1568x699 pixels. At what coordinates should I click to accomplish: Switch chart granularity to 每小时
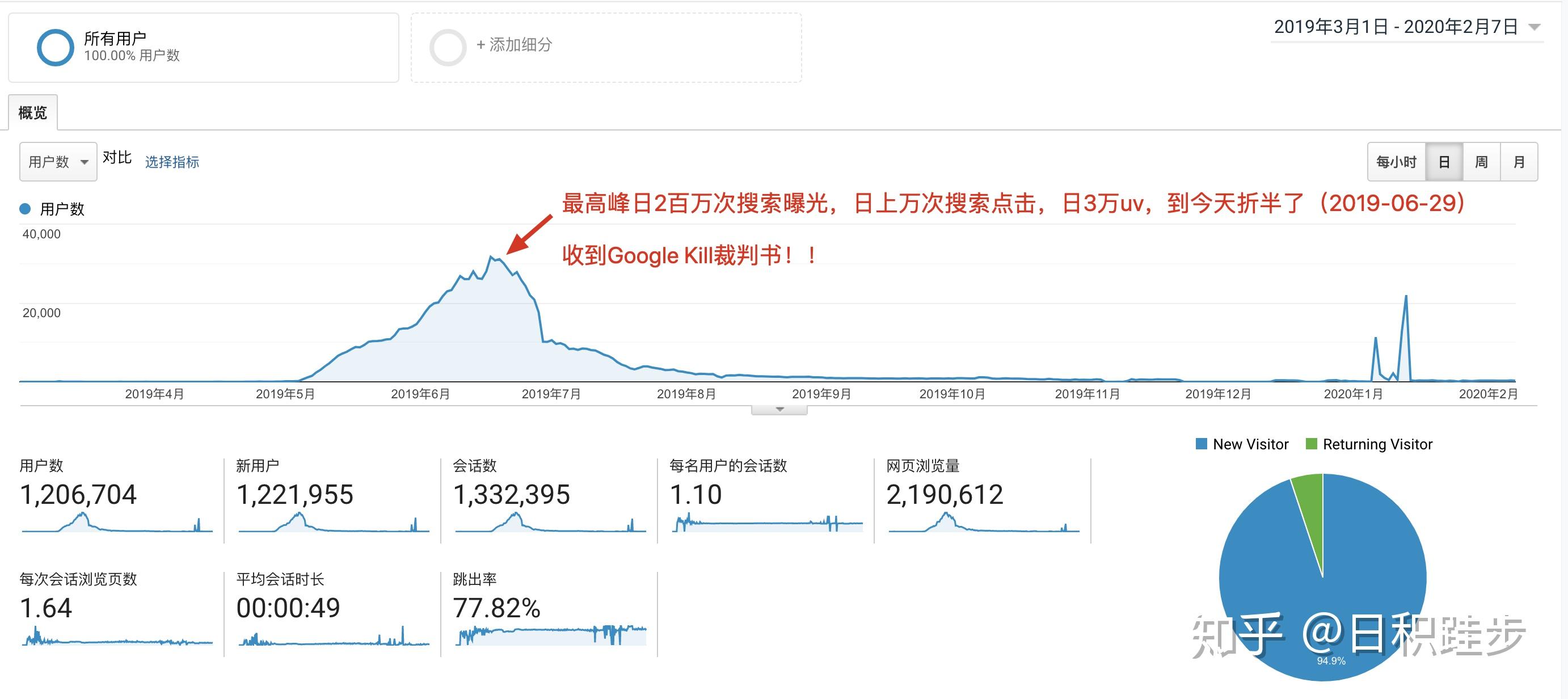click(x=1396, y=162)
